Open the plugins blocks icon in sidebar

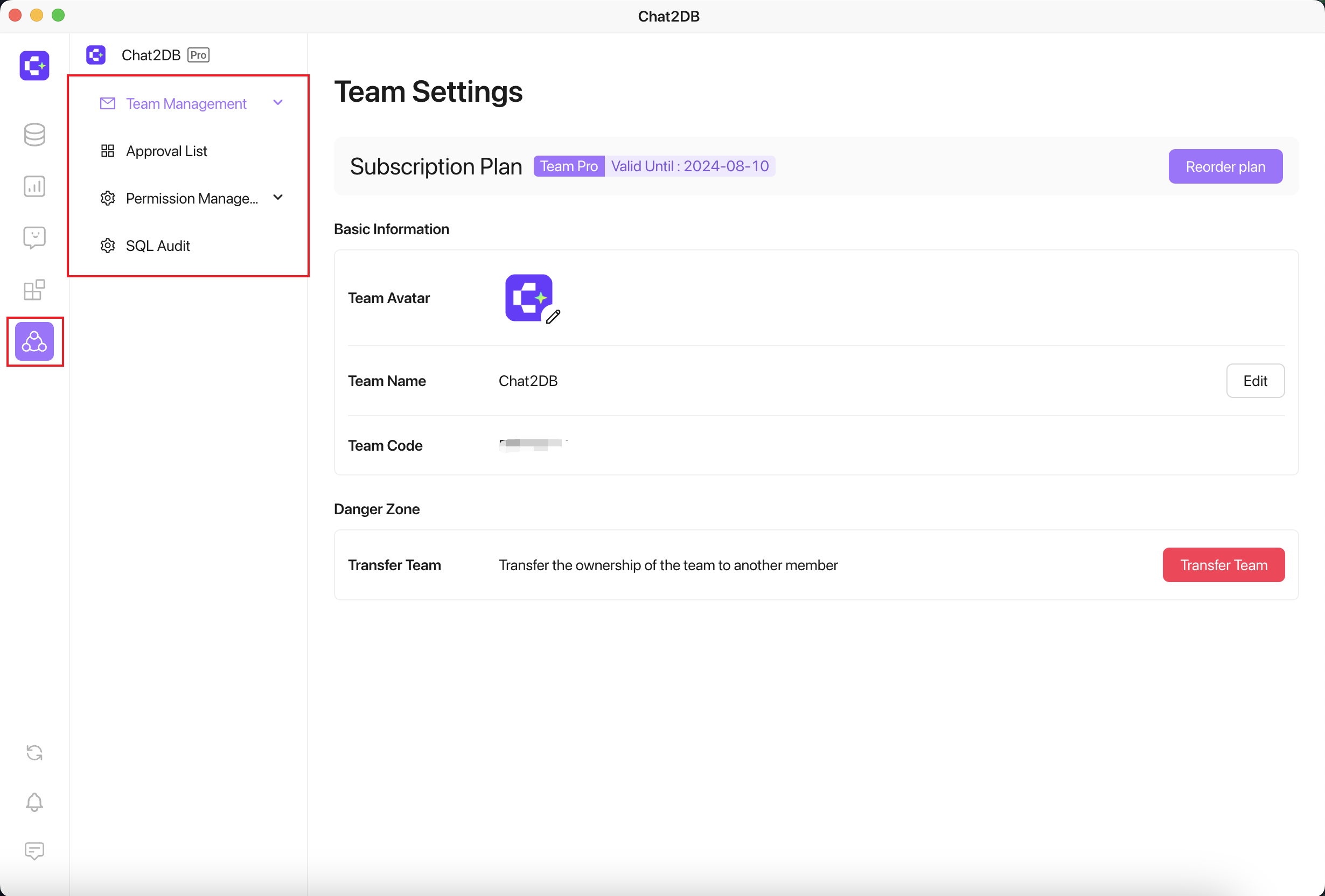click(34, 290)
